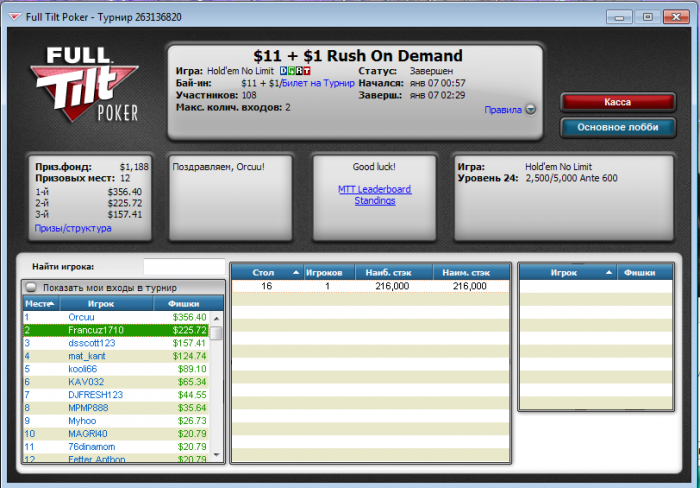Select player MPMP888 row

[x=116, y=408]
